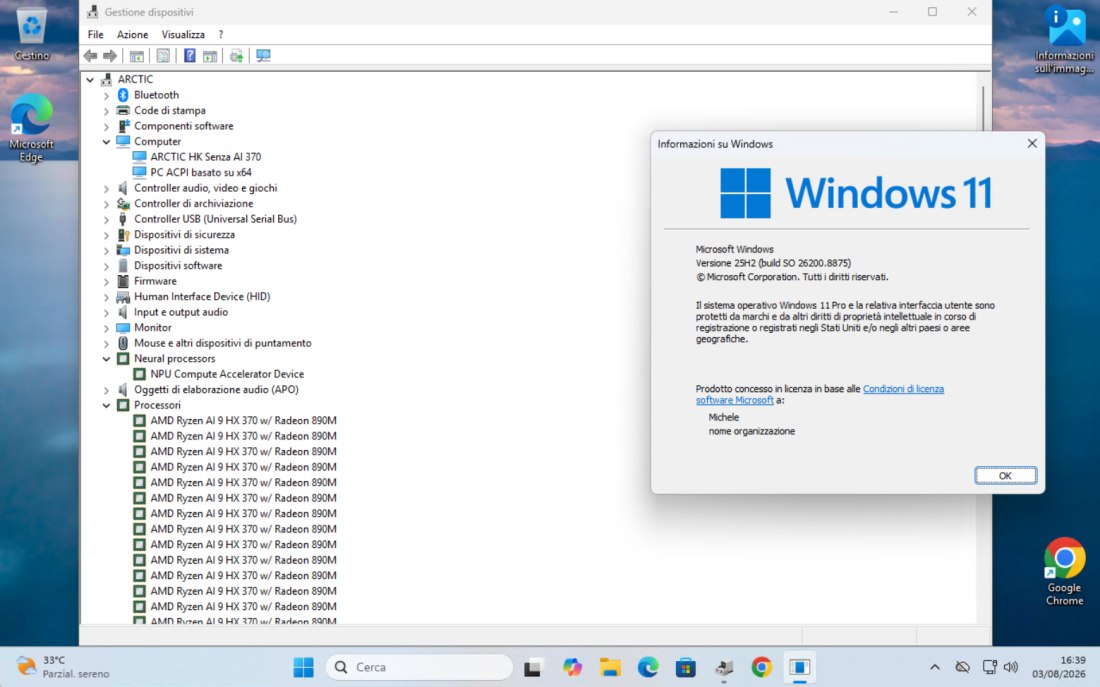1100x687 pixels.
Task: Expand the Dispositivi di sistema category
Action: coord(106,250)
